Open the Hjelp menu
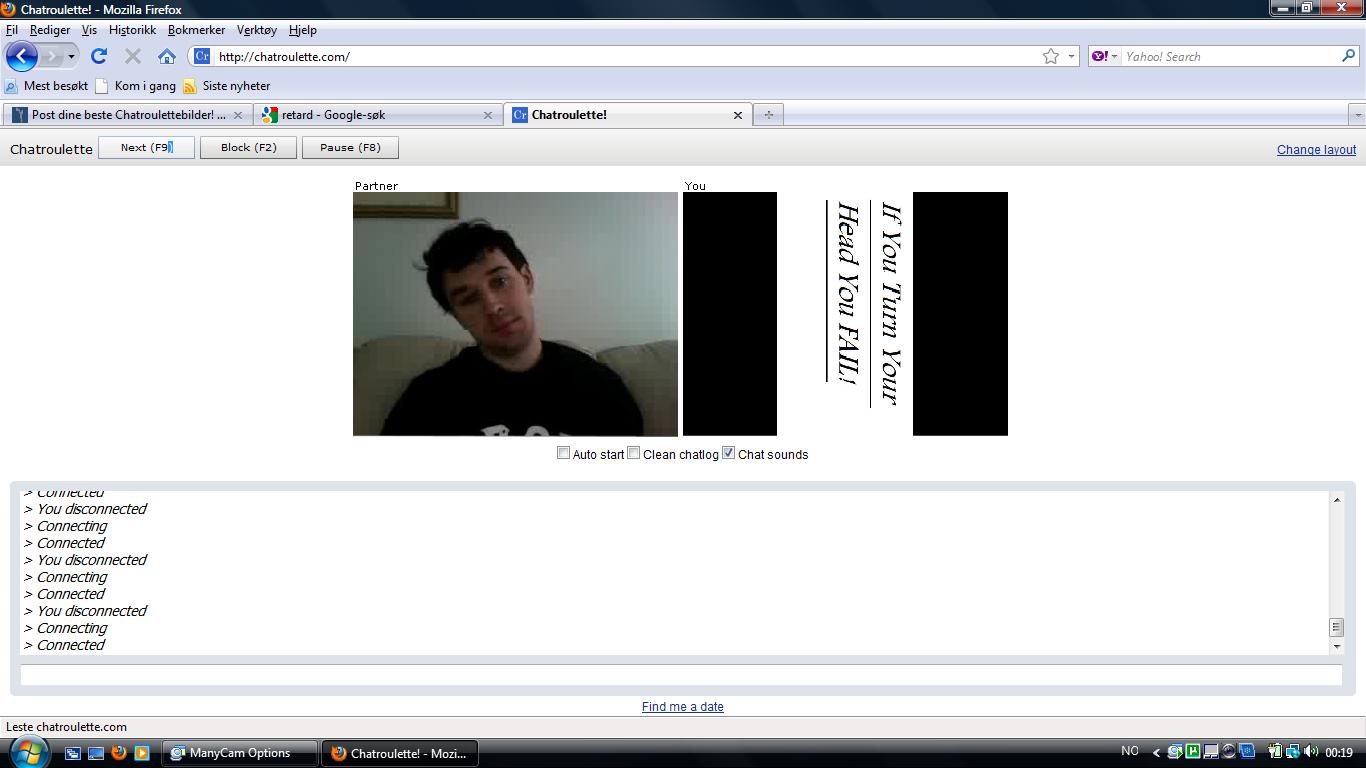The image size is (1366, 768). 303,30
